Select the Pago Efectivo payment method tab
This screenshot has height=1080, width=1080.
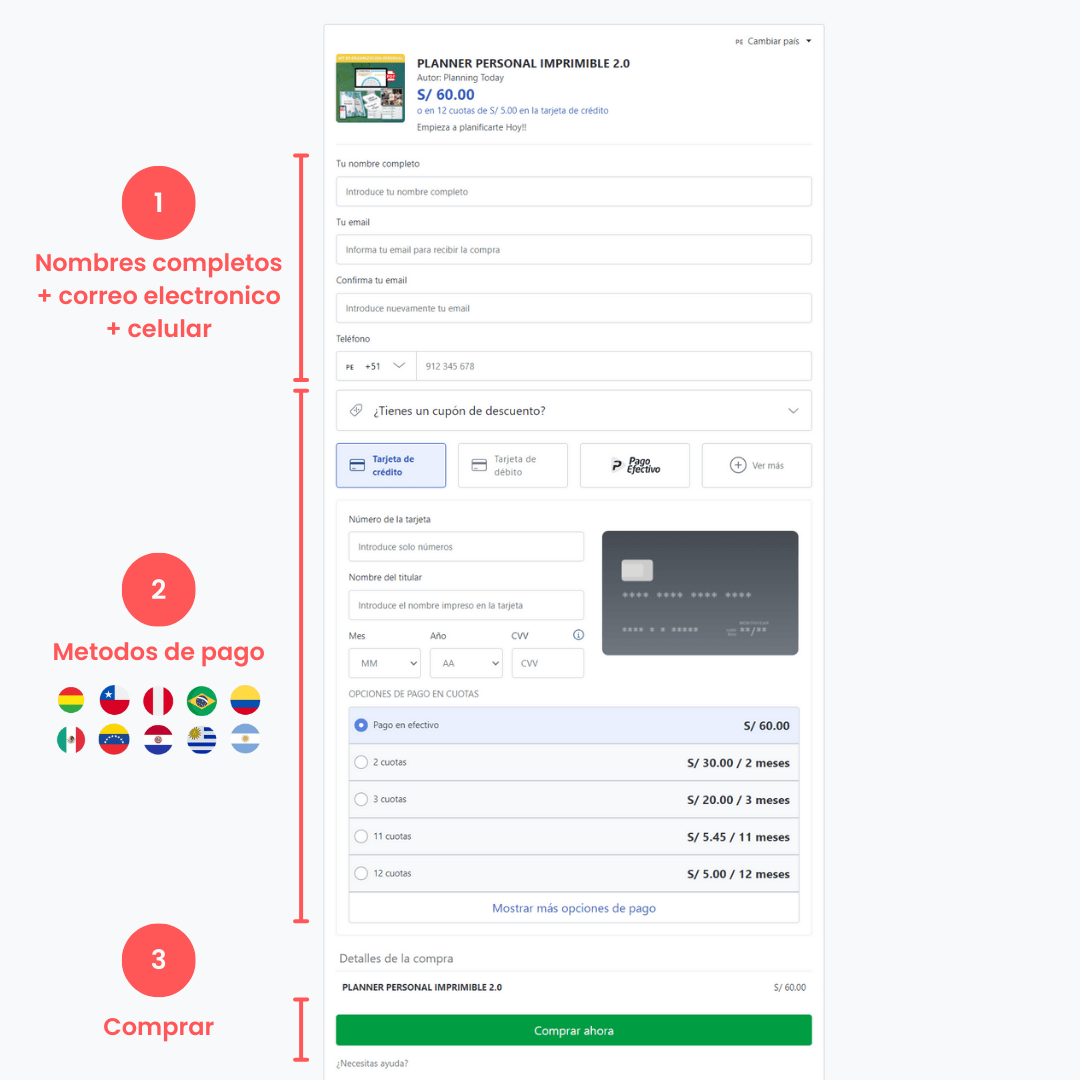tap(635, 466)
